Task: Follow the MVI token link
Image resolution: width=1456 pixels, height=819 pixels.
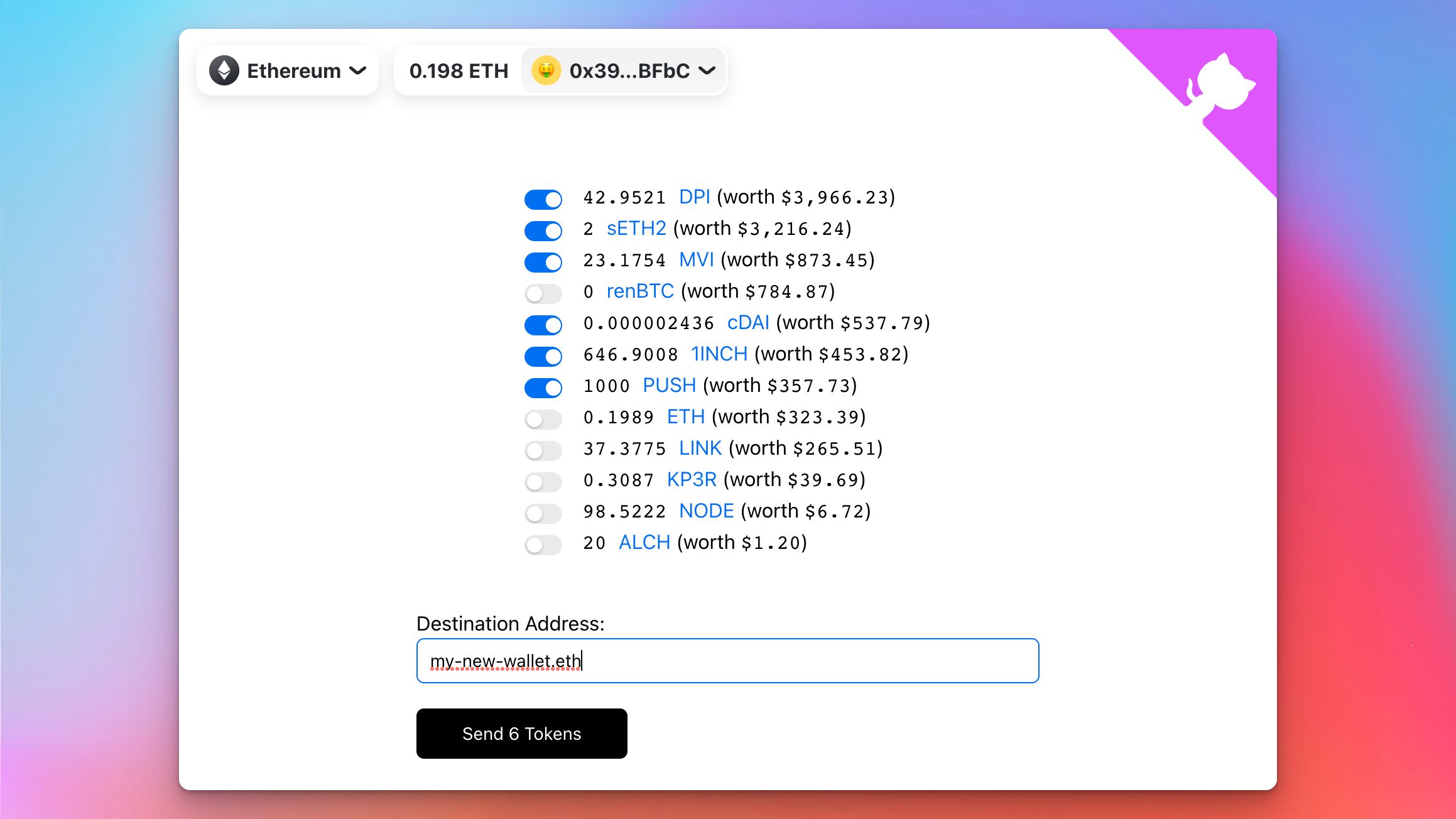Action: point(696,259)
